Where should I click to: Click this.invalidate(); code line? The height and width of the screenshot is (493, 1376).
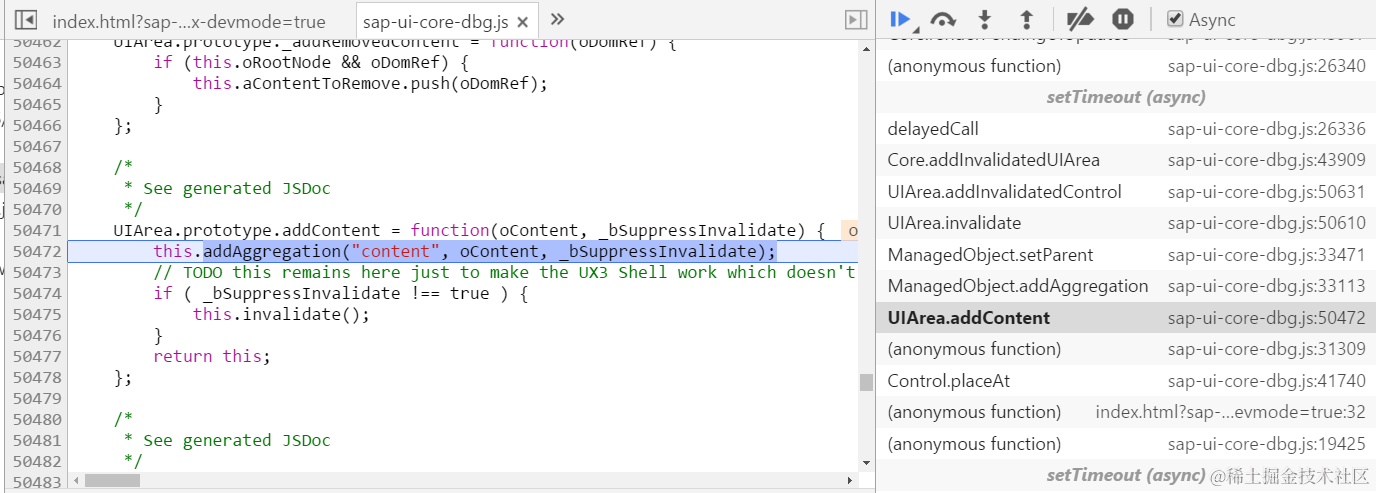pyautogui.click(x=281, y=315)
